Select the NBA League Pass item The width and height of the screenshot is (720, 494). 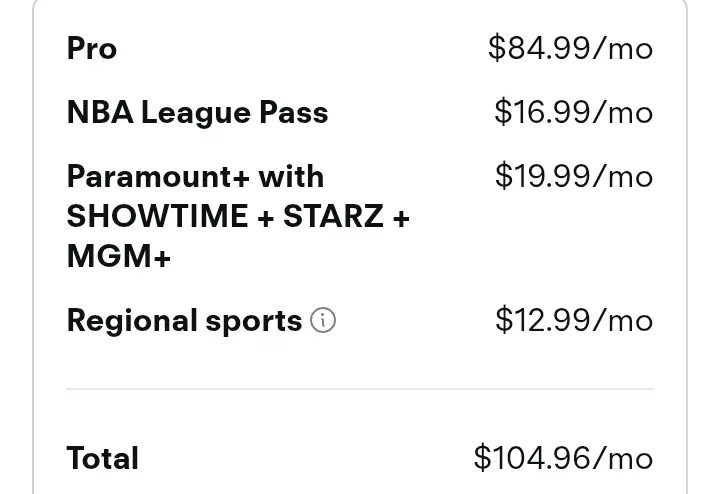point(197,112)
